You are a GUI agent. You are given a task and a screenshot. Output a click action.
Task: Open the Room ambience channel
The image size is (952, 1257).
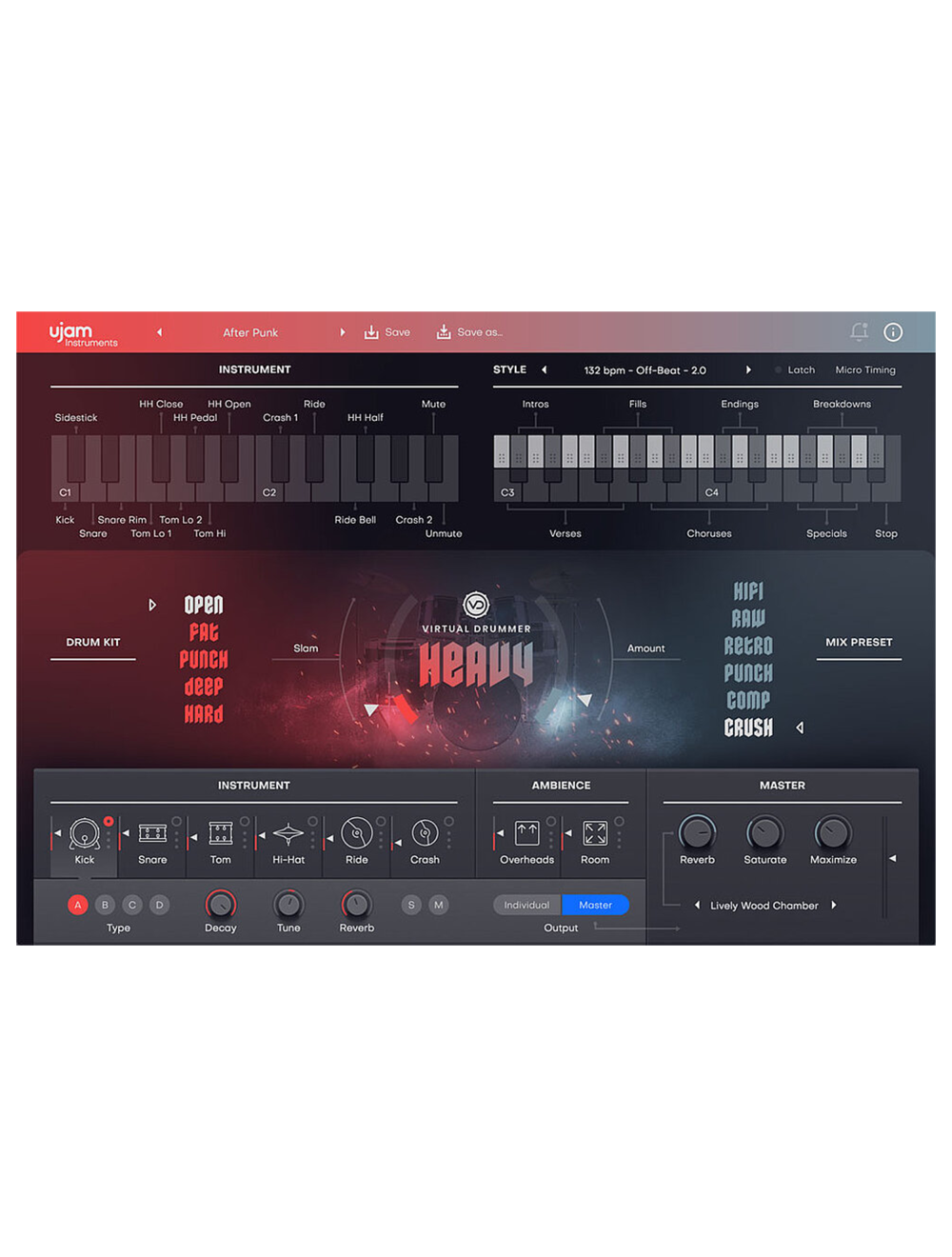(594, 832)
